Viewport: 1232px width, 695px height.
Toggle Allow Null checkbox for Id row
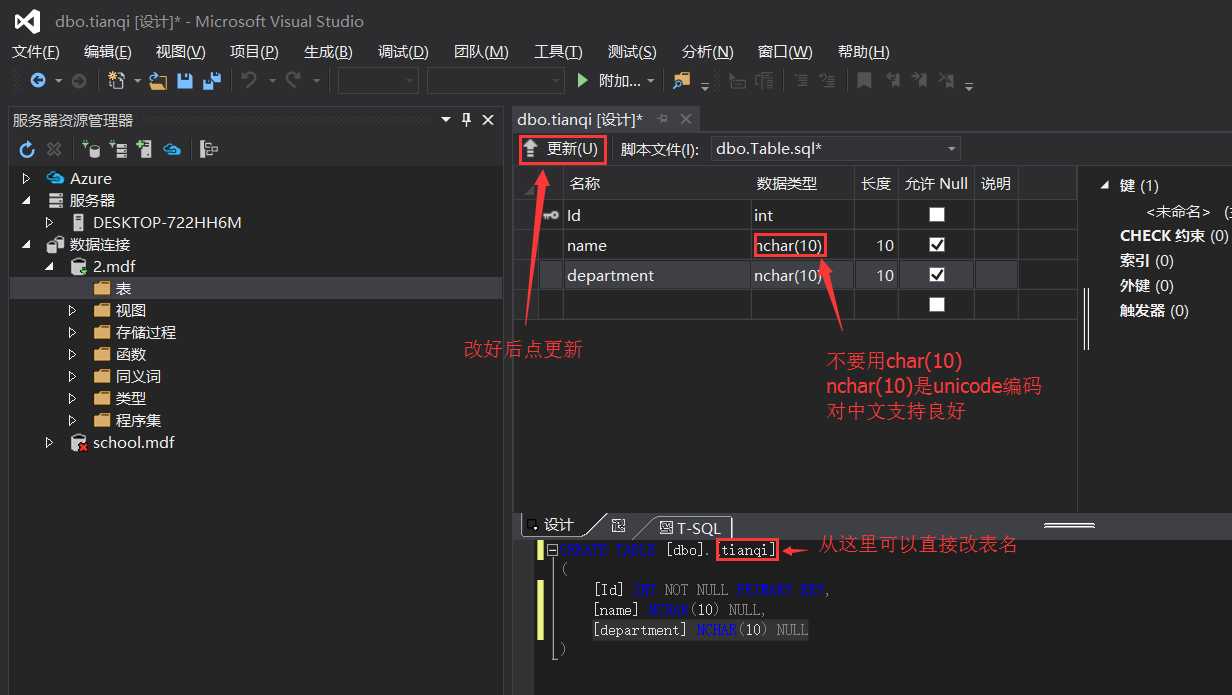click(x=937, y=215)
